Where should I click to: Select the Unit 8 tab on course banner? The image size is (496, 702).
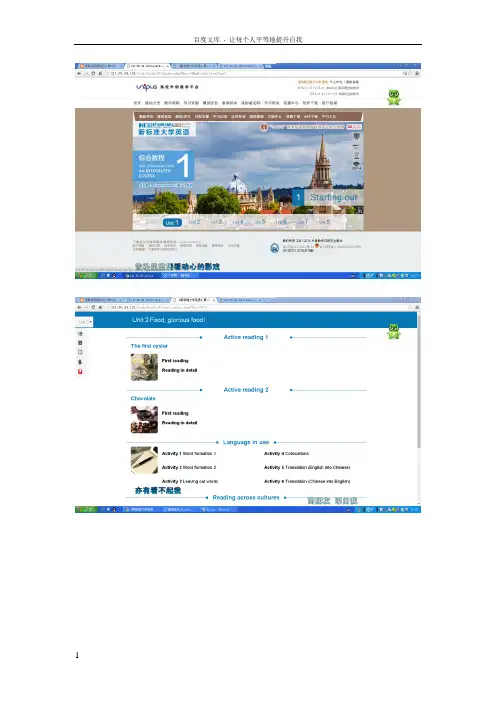325,222
